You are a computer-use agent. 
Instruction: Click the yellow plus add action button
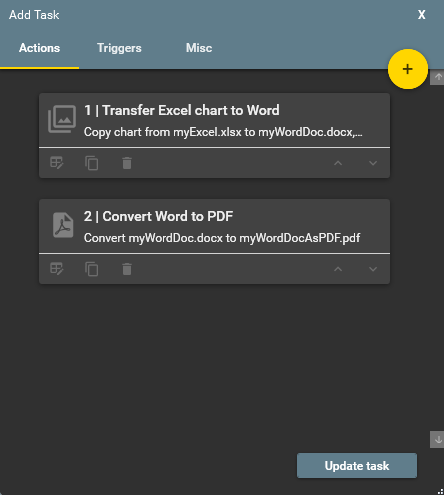pos(408,69)
